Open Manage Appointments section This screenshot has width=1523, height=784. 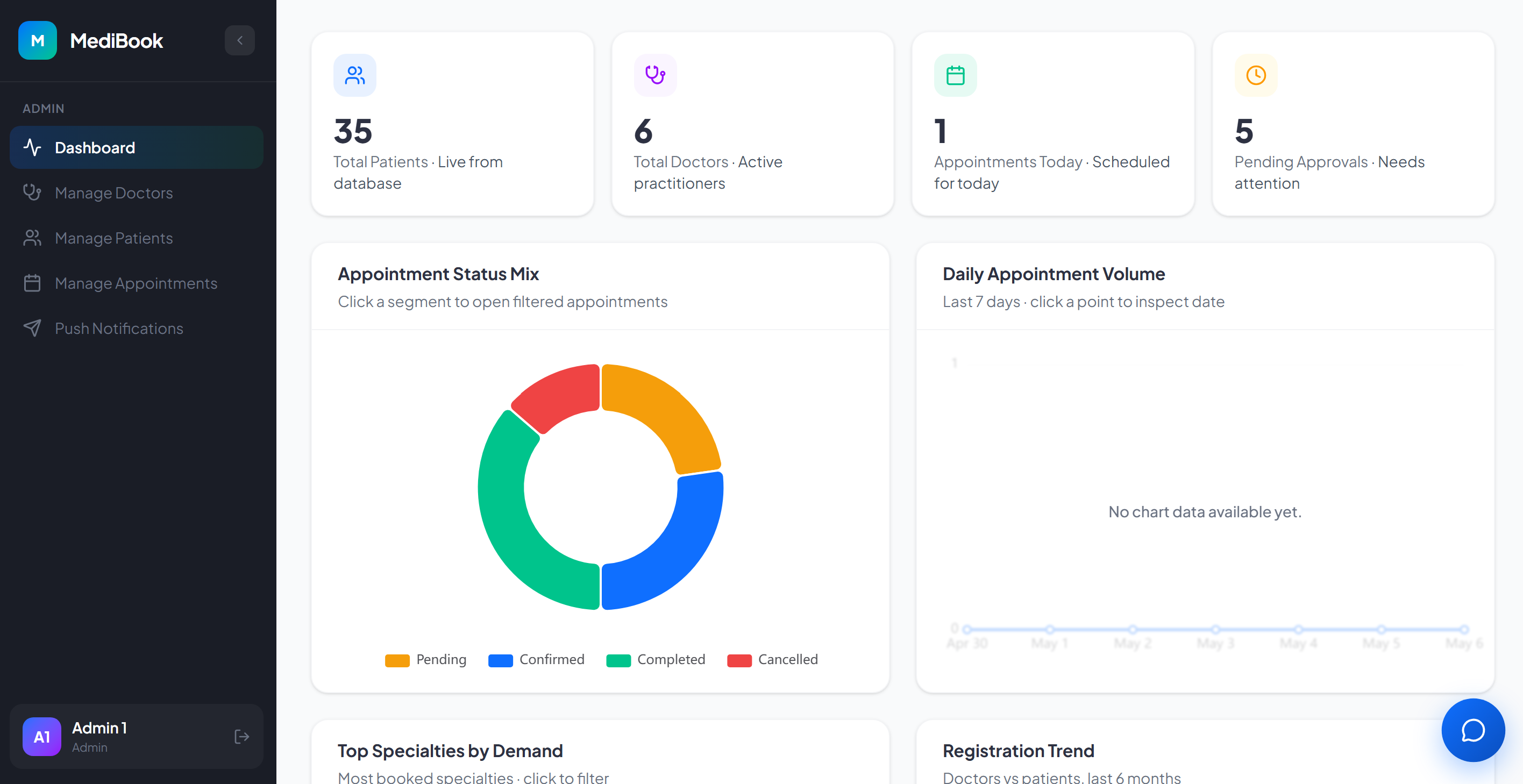point(137,283)
